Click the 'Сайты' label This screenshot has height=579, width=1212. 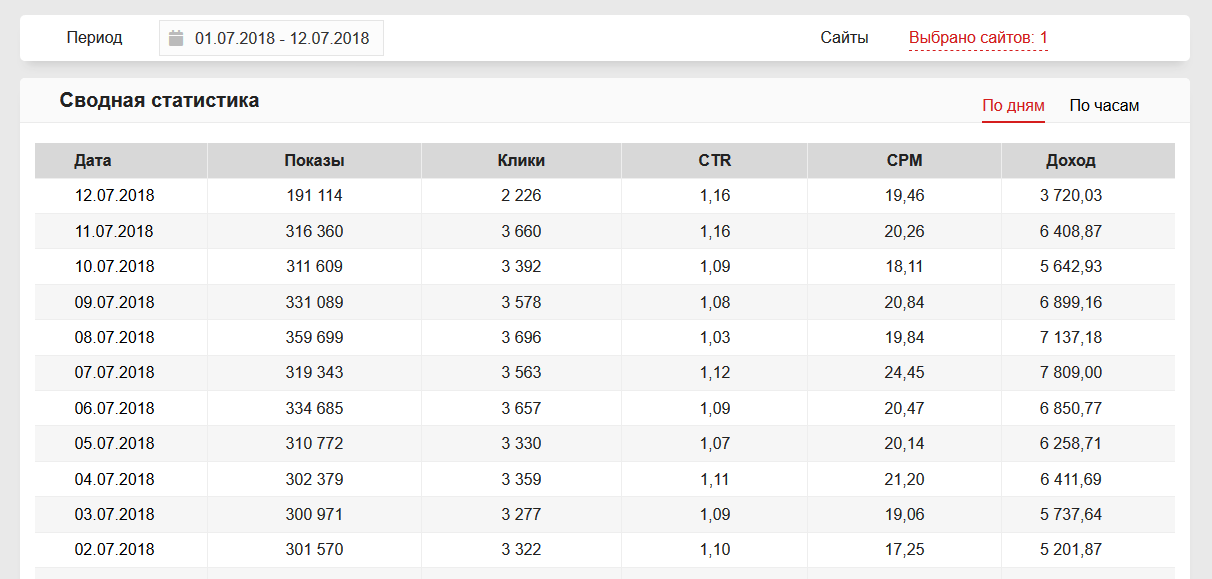(844, 38)
